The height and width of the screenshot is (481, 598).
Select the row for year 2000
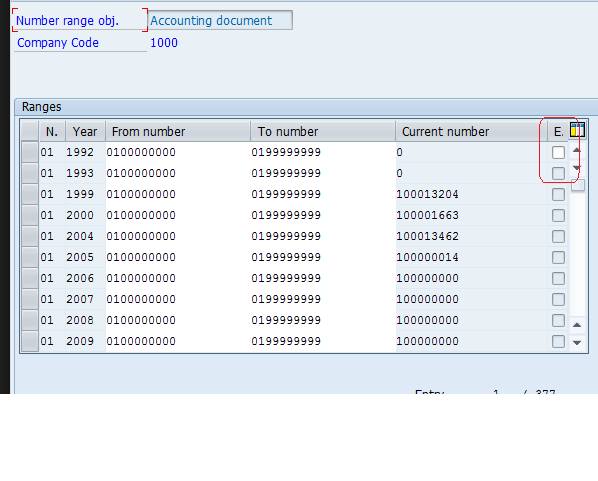click(x=30, y=215)
